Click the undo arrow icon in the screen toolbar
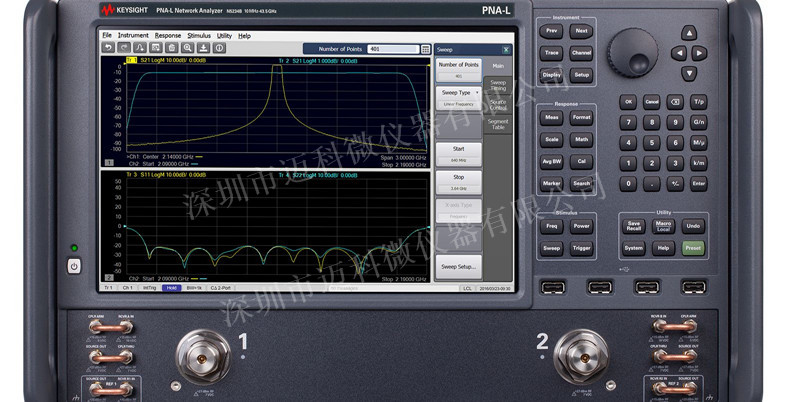 coord(108,48)
